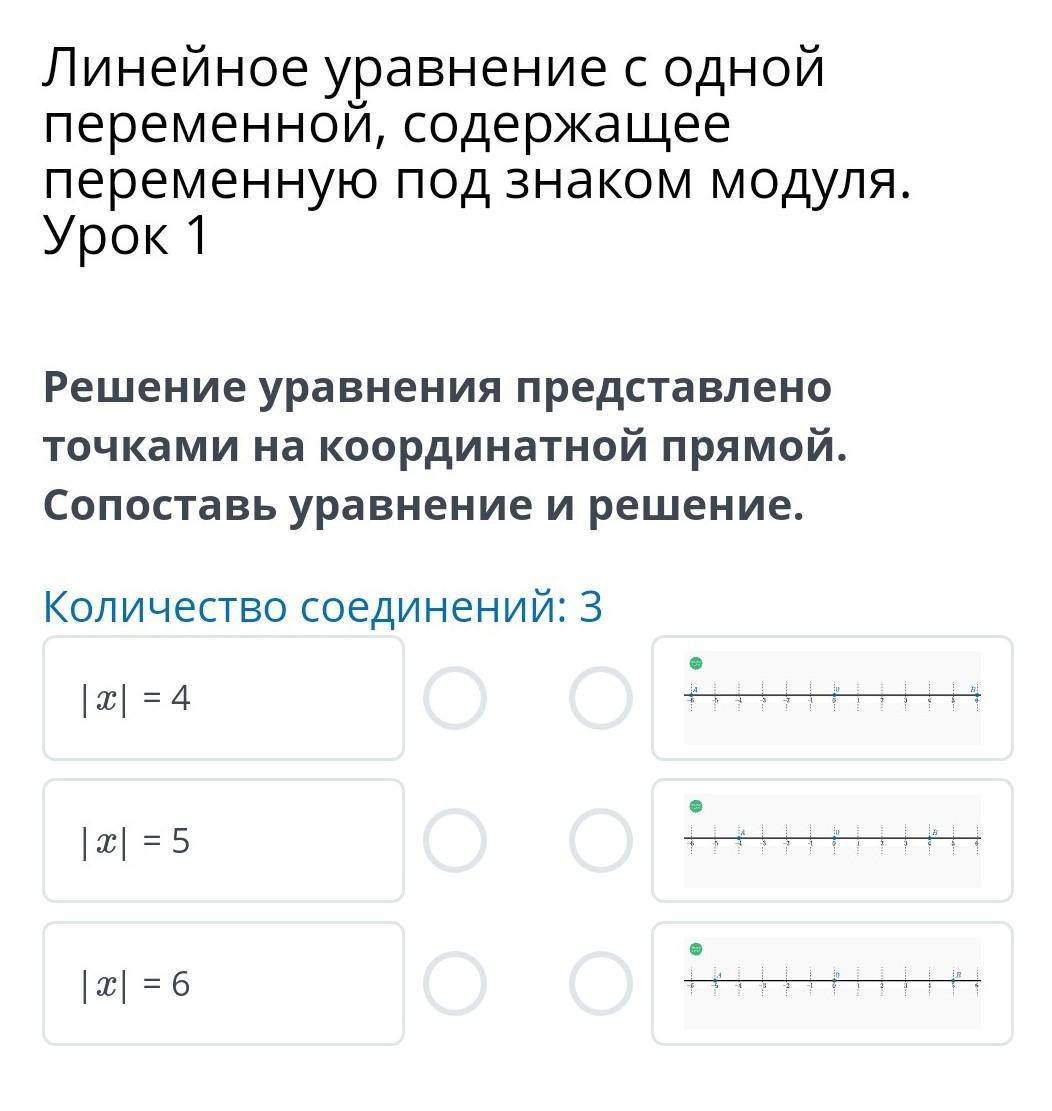Open number line image with points at −4 and 4

(x=832, y=841)
